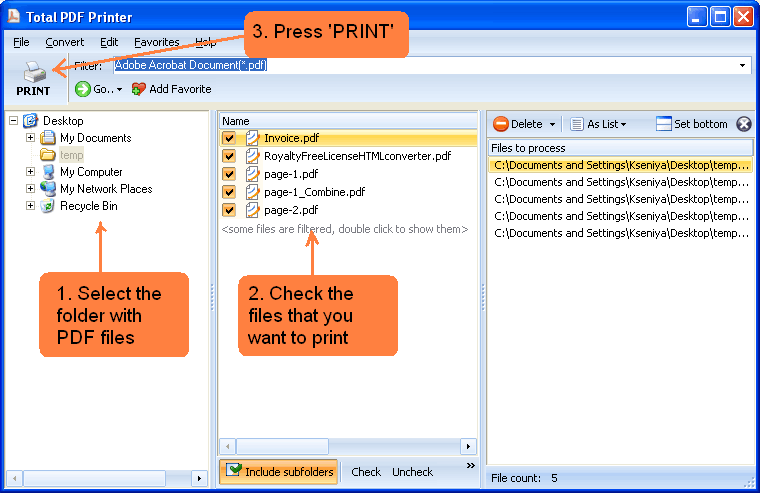The height and width of the screenshot is (493, 760).
Task: Select RoyaltyFreeLicenseHTMLconverter.pdf file name
Action: 357,156
